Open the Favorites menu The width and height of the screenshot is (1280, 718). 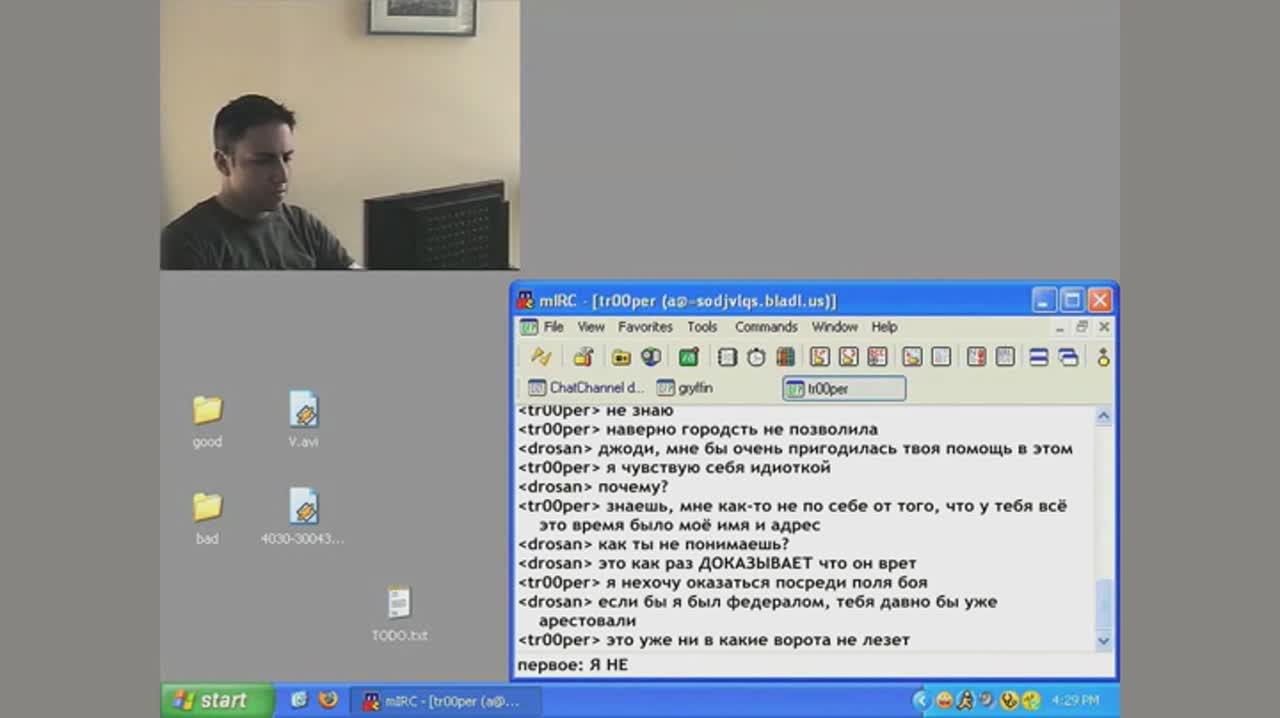point(645,327)
